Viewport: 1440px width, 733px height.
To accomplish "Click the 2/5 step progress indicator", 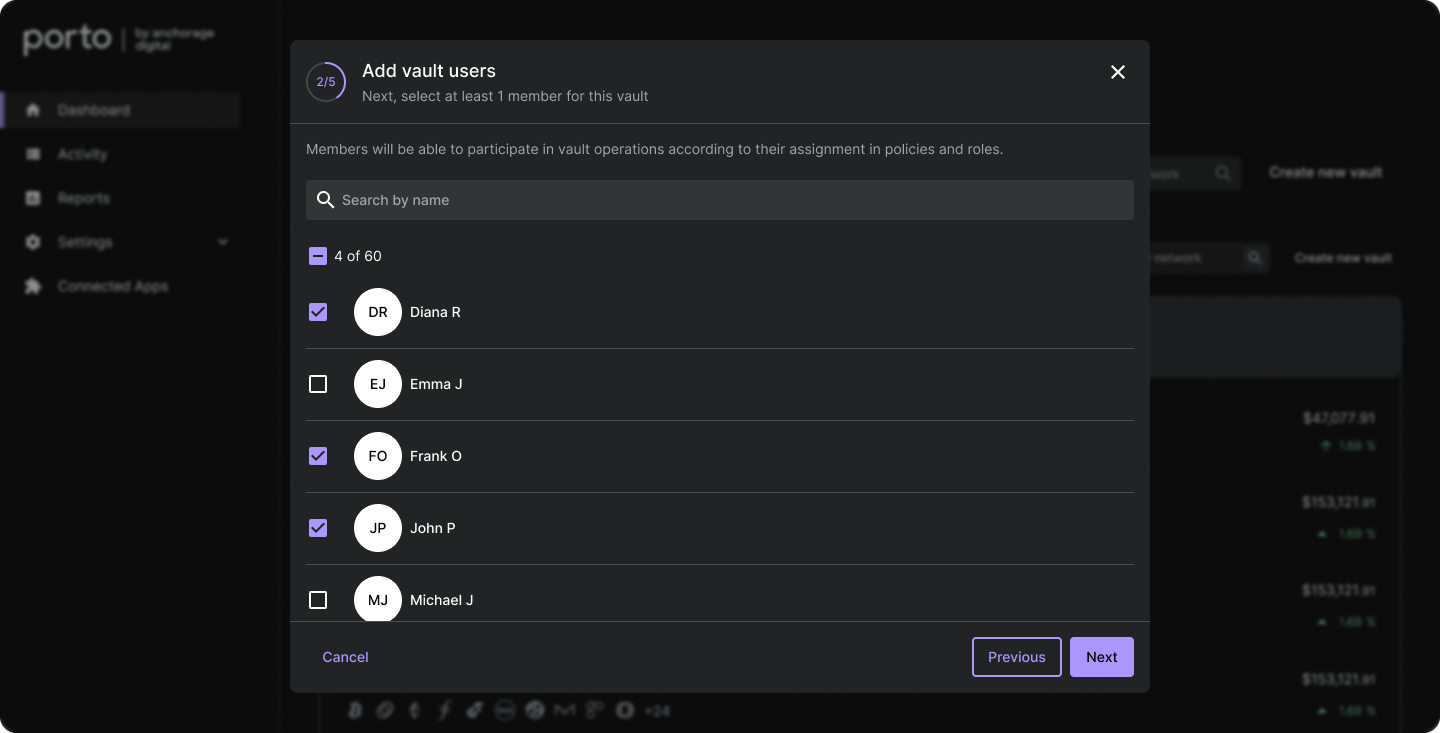I will [326, 82].
